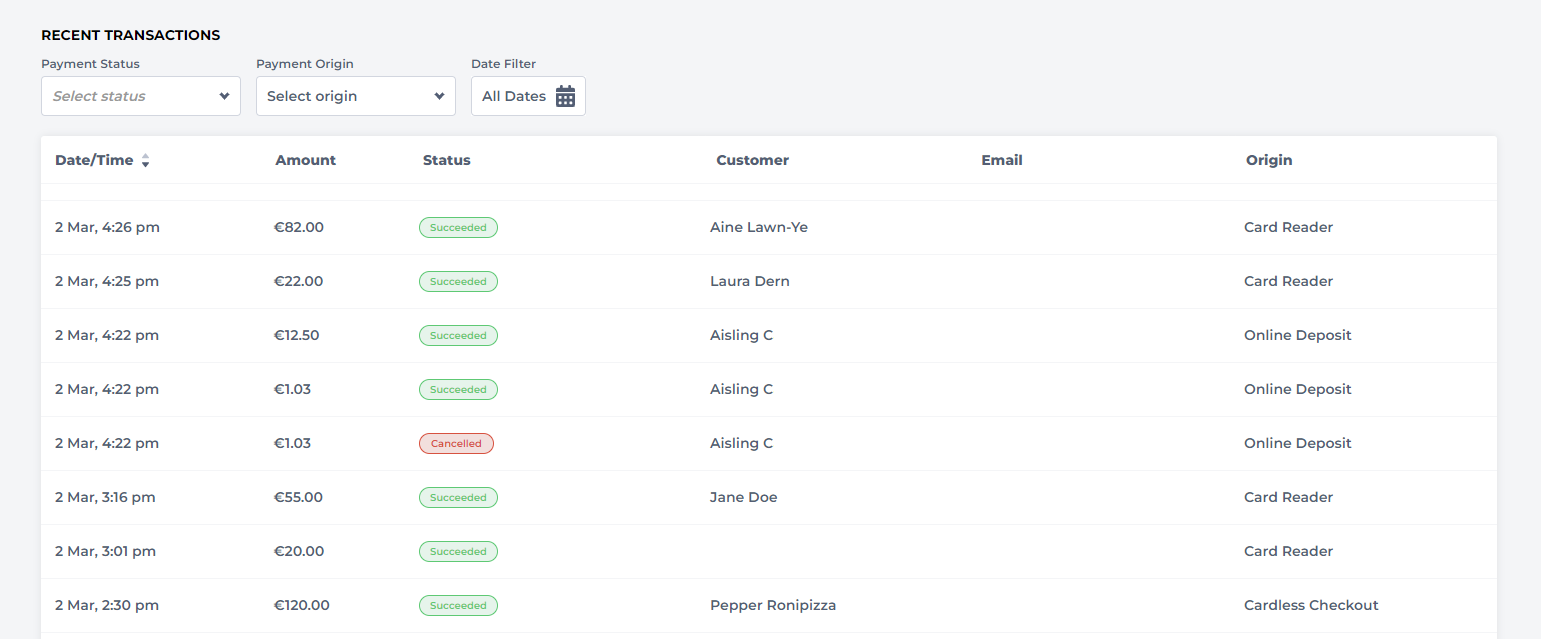Select customer name Aine Lawn-Ye
Image resolution: width=1541 pixels, height=639 pixels.
tap(759, 227)
